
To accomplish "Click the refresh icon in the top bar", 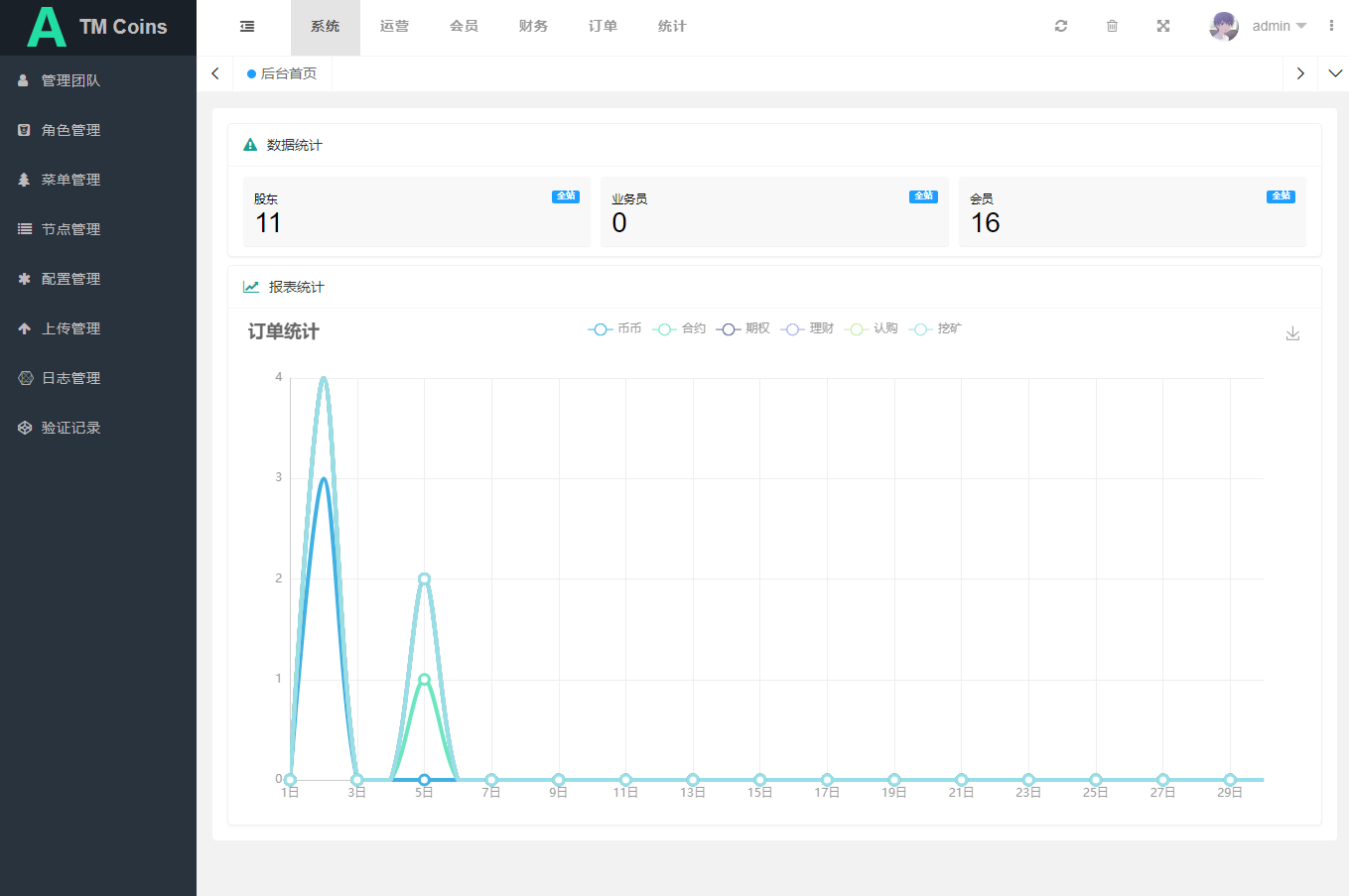I will click(1060, 27).
